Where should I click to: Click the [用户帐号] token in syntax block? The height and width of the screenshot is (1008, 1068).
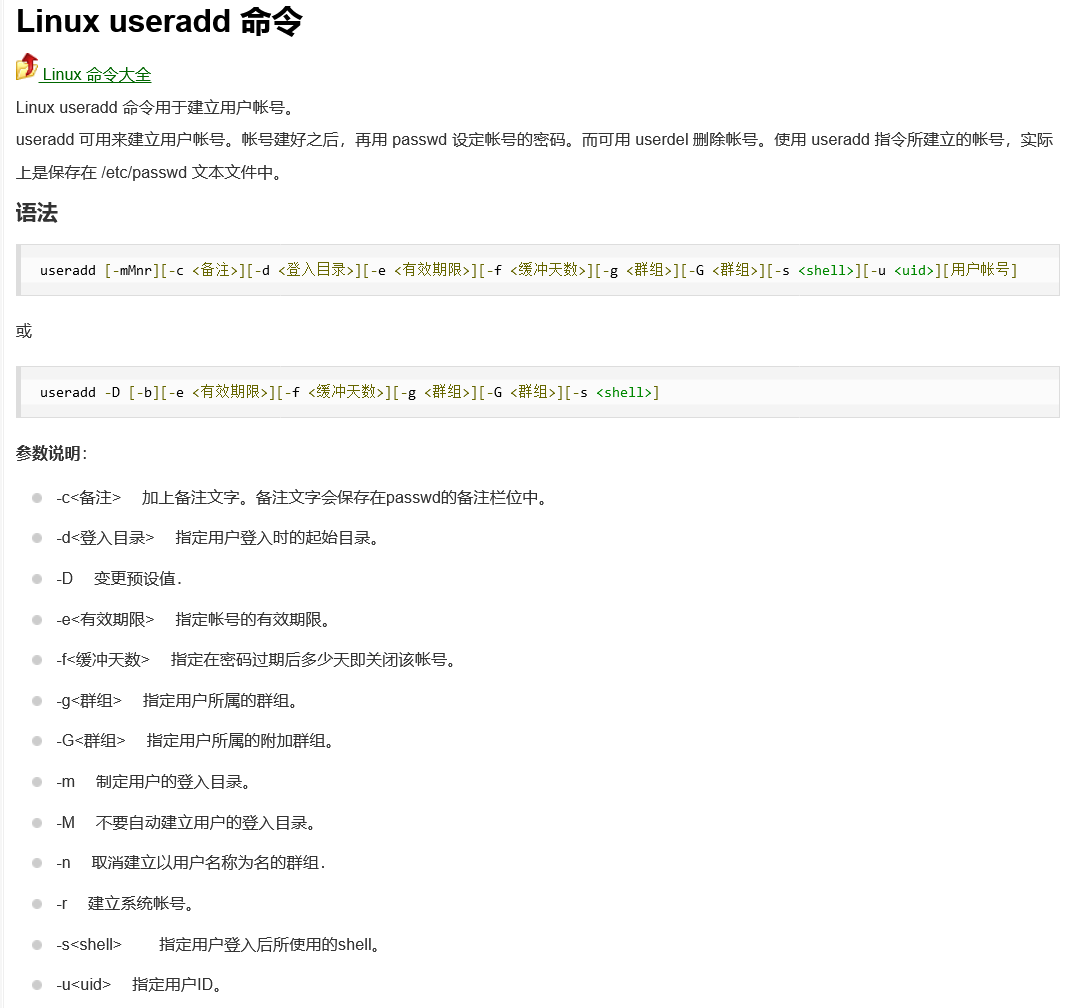tap(980, 270)
